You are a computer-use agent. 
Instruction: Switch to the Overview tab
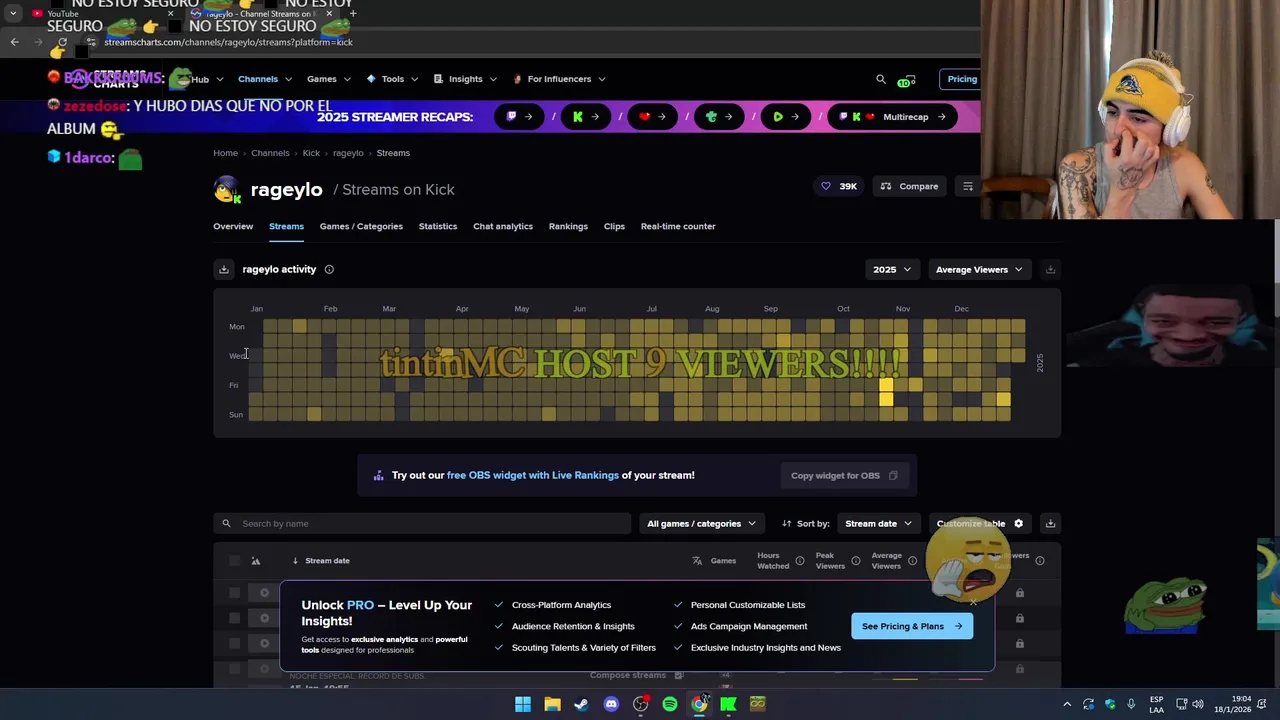pyautogui.click(x=233, y=226)
